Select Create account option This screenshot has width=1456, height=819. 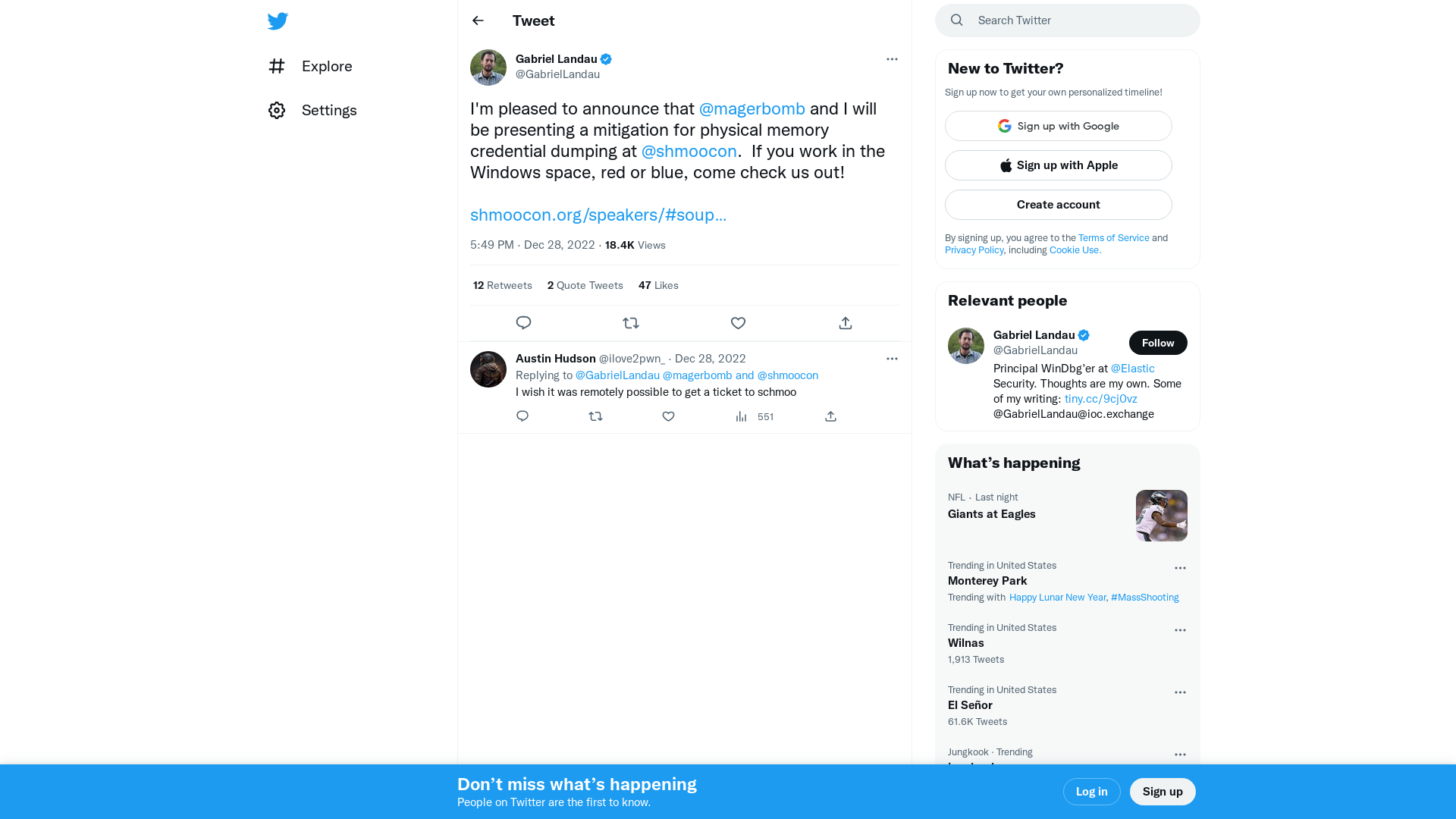click(1058, 204)
